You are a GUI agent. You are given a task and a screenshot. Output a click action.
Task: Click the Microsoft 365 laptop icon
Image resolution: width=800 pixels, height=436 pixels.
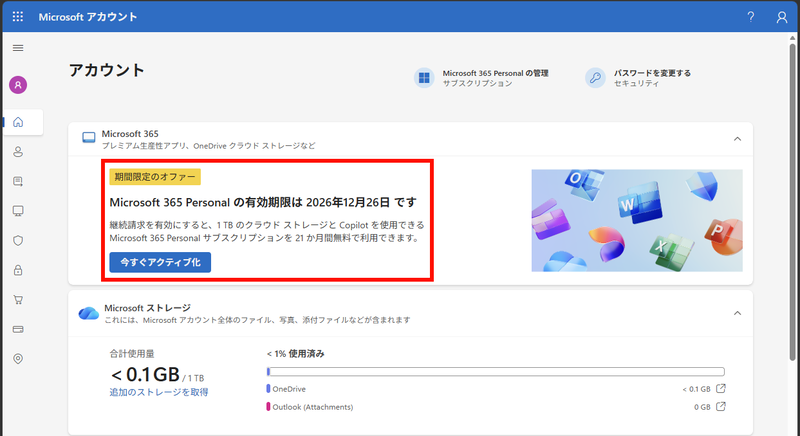[x=89, y=138]
